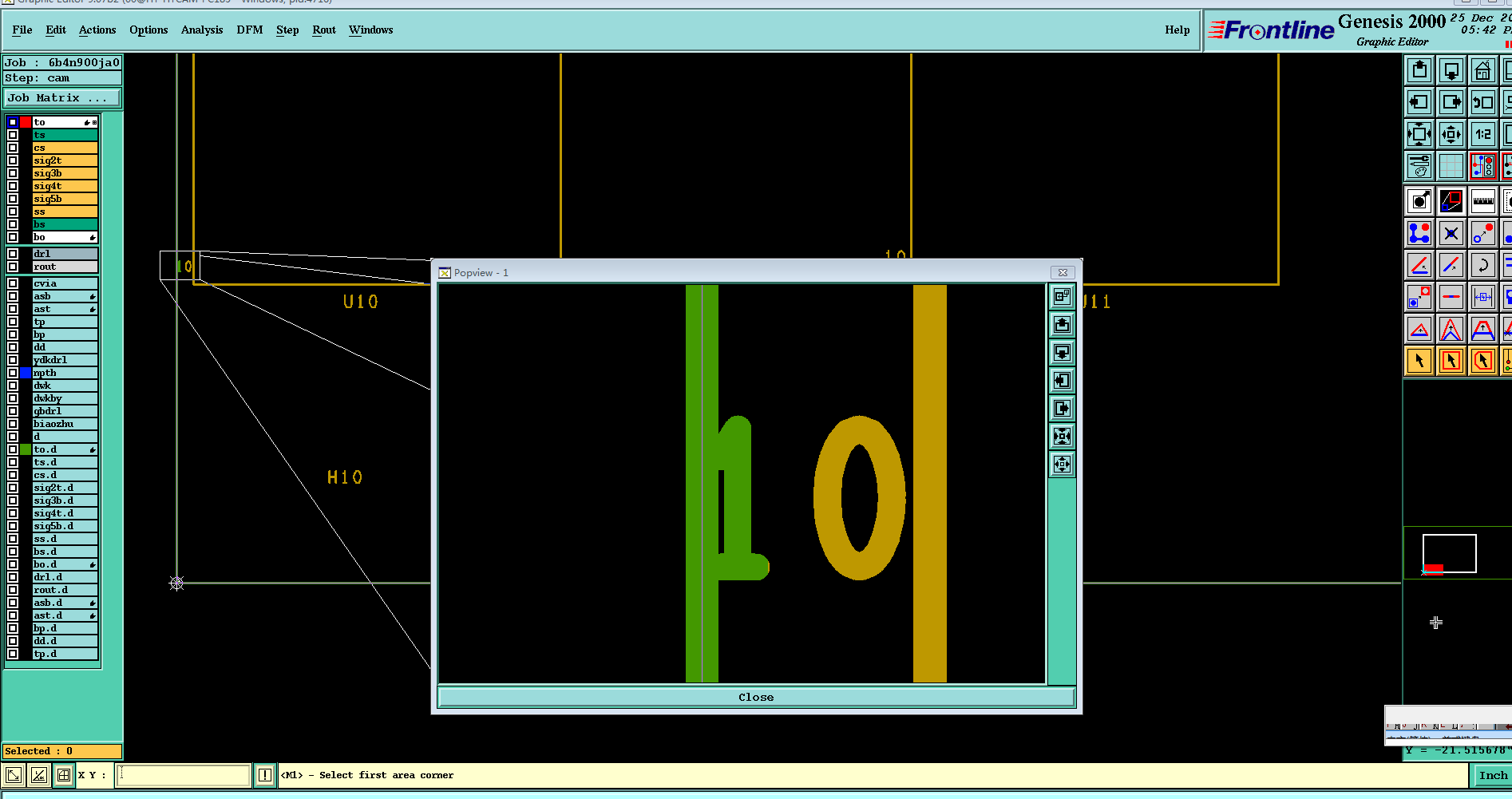Viewport: 1512px width, 799px height.
Task: Toggle the grid display icon
Action: point(1451,166)
